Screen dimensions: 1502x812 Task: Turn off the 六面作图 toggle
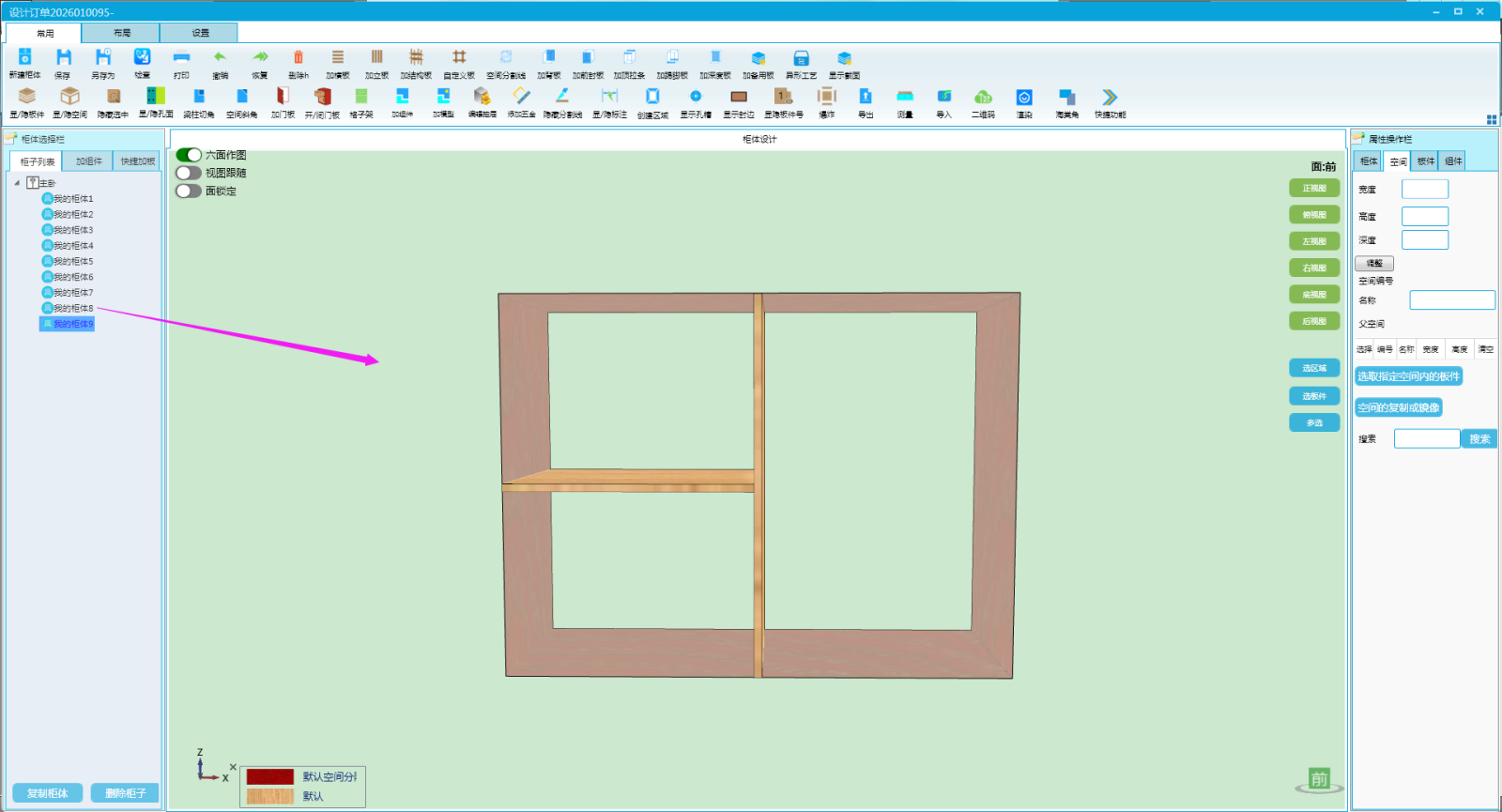click(189, 155)
